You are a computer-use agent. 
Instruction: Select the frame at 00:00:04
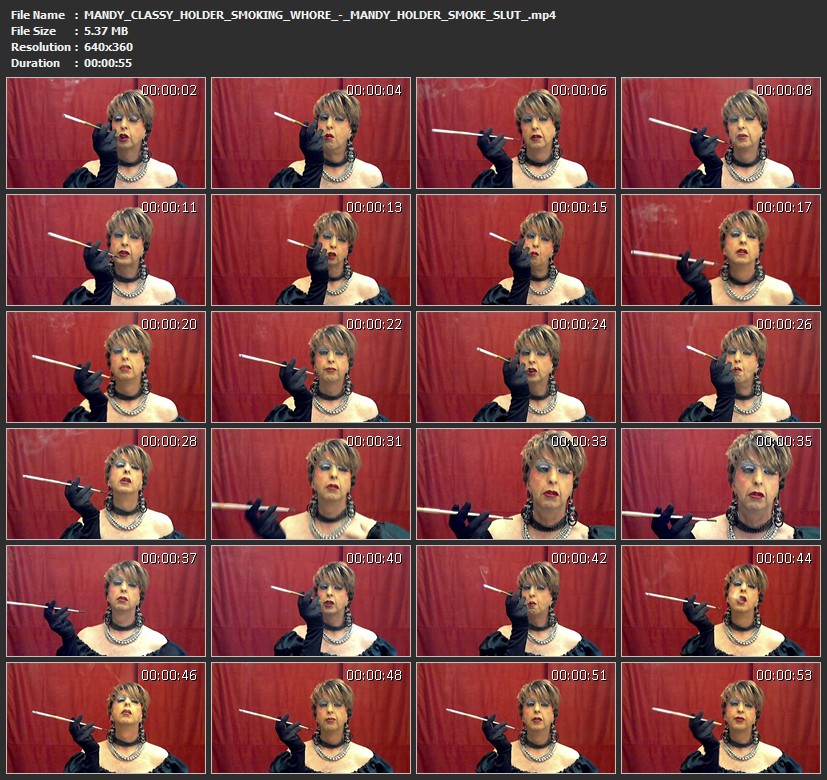point(310,133)
